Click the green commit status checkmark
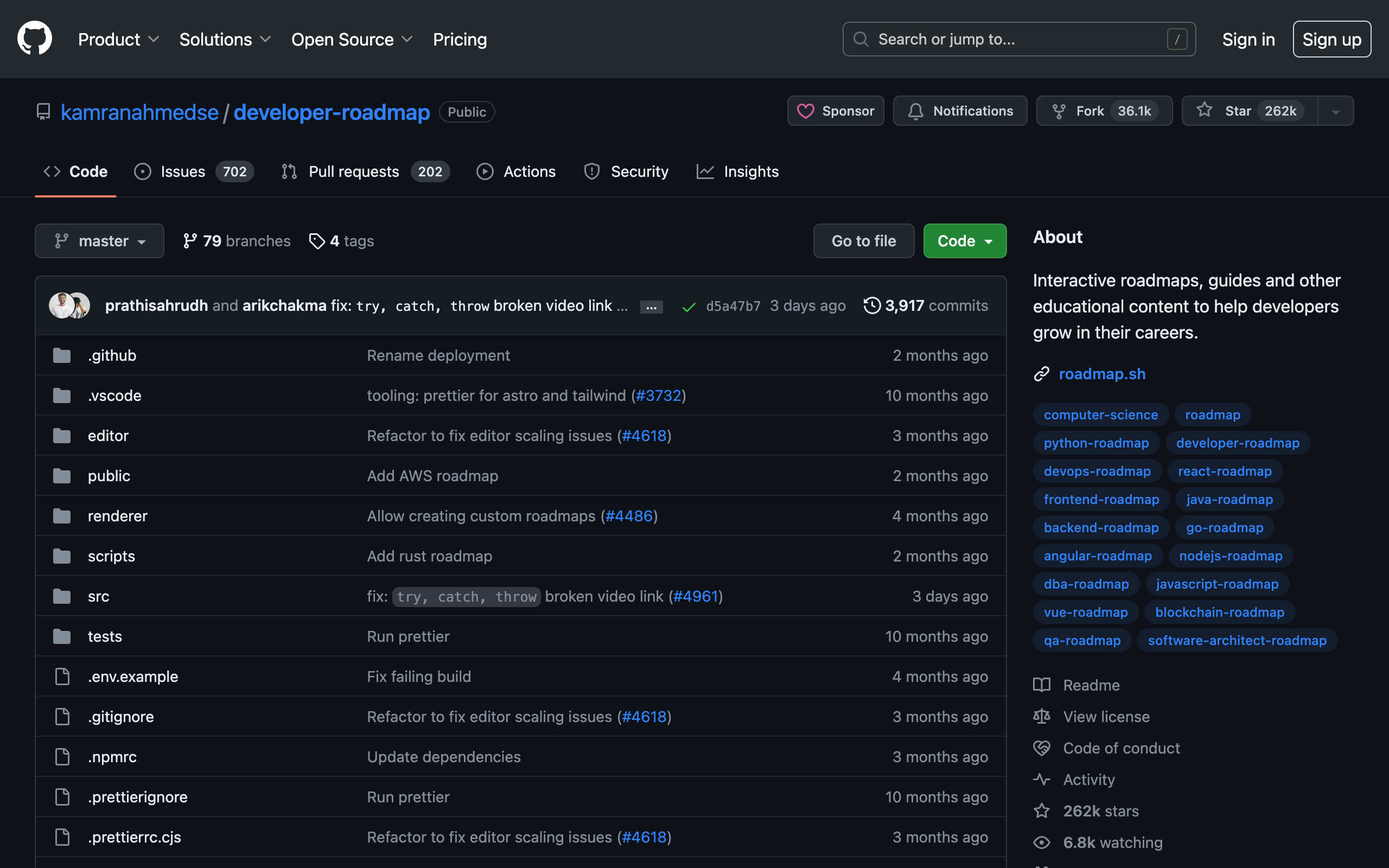Screen dimensions: 1389x868 point(689,307)
